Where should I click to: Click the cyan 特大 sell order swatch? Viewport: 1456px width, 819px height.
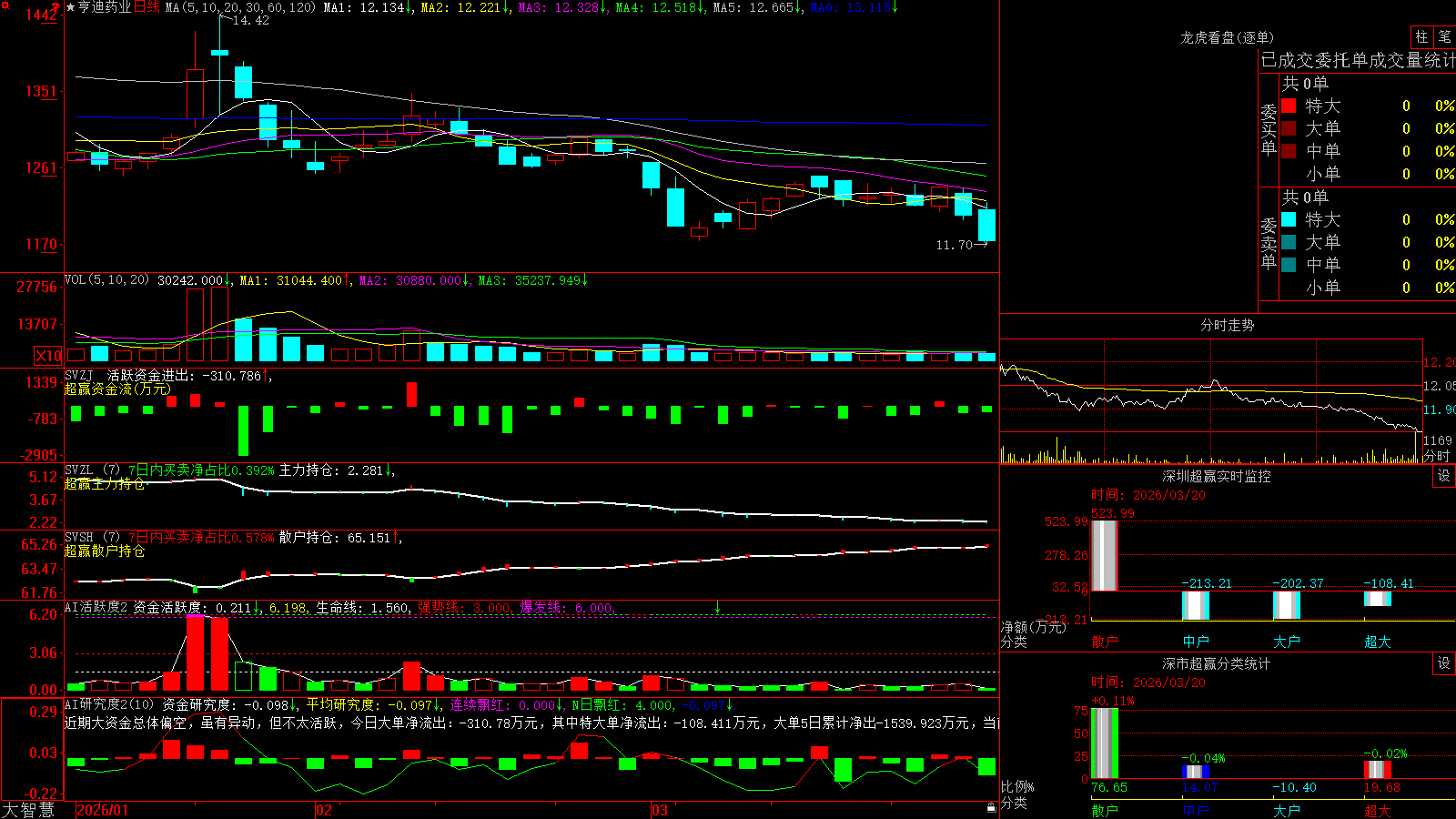point(1289,219)
